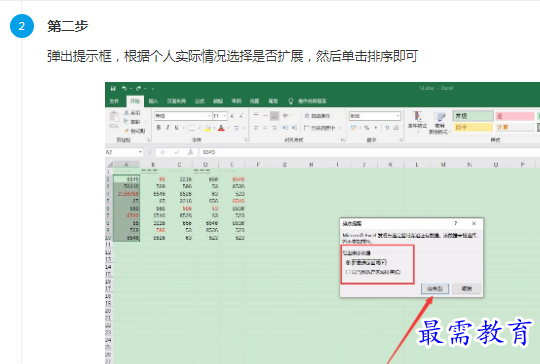
Task: Switch to the Formulas ribbon tab
Action: click(200, 101)
